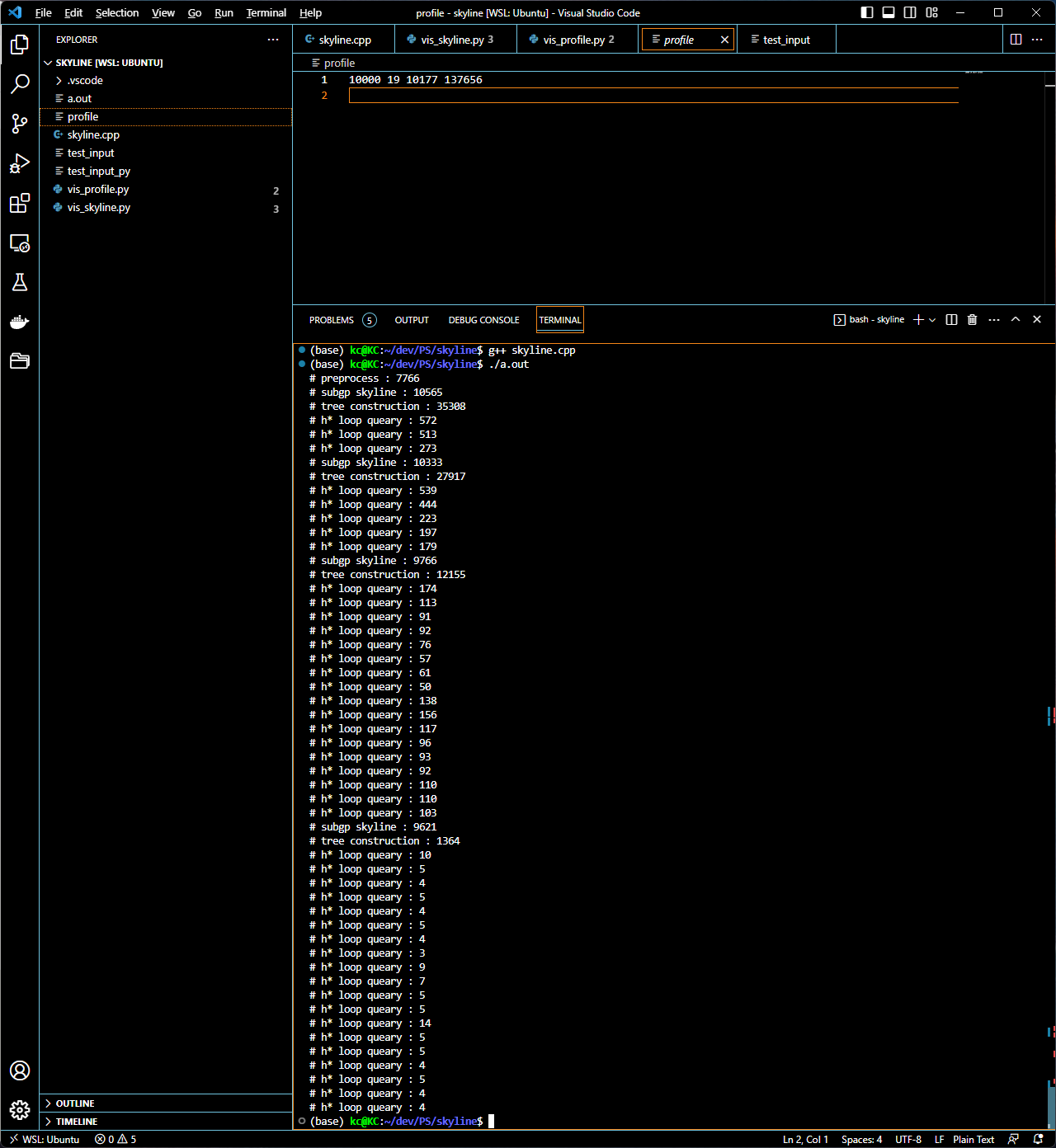Open terminal panel more actions ellipsis

[x=994, y=320]
